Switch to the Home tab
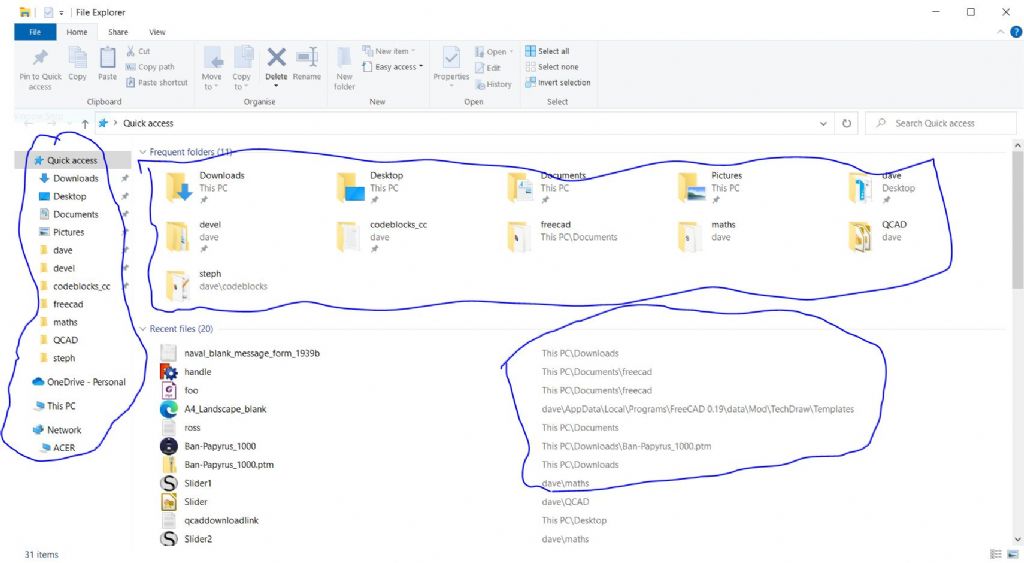 tap(76, 31)
